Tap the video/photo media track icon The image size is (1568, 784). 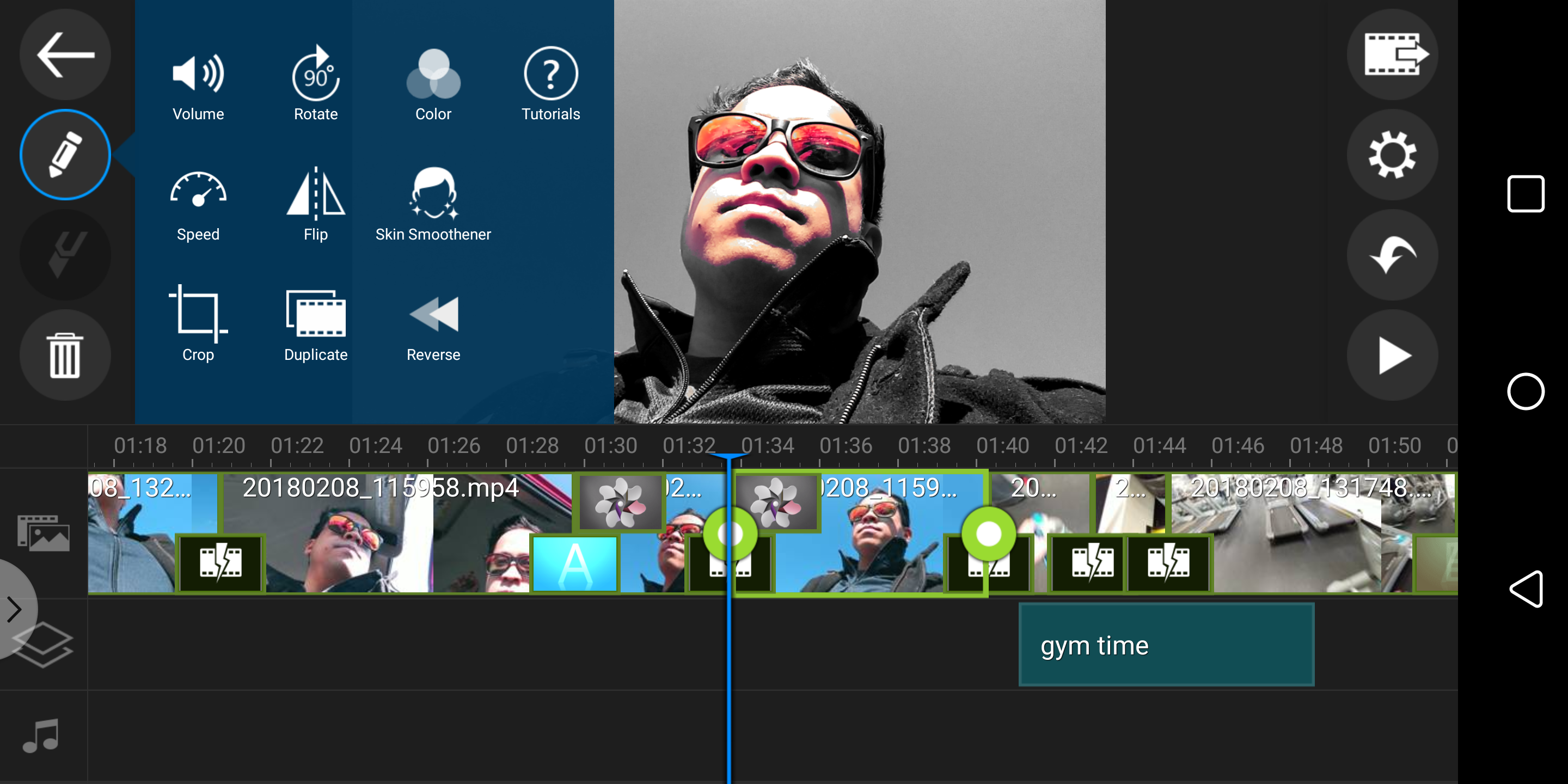(x=43, y=534)
